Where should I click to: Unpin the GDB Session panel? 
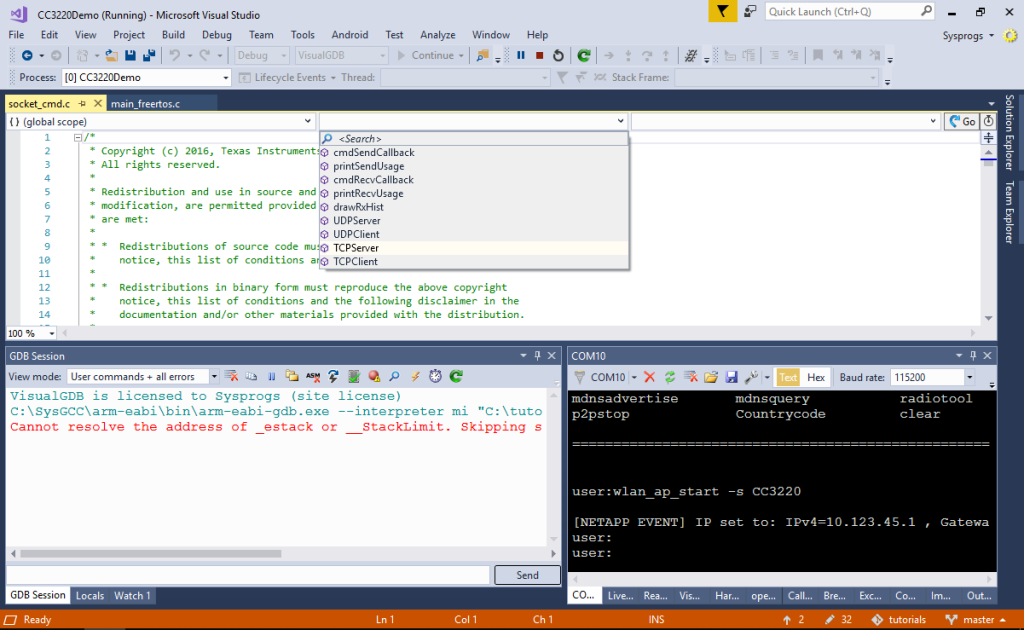click(x=539, y=356)
